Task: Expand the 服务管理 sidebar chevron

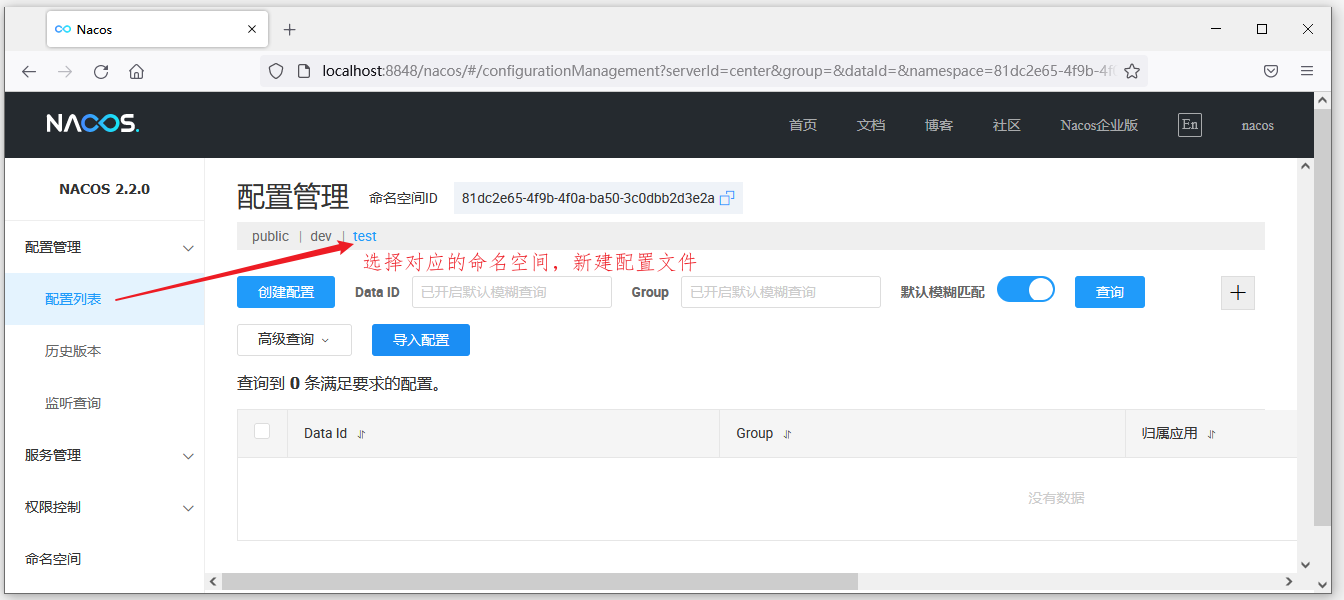Action: coord(188,456)
